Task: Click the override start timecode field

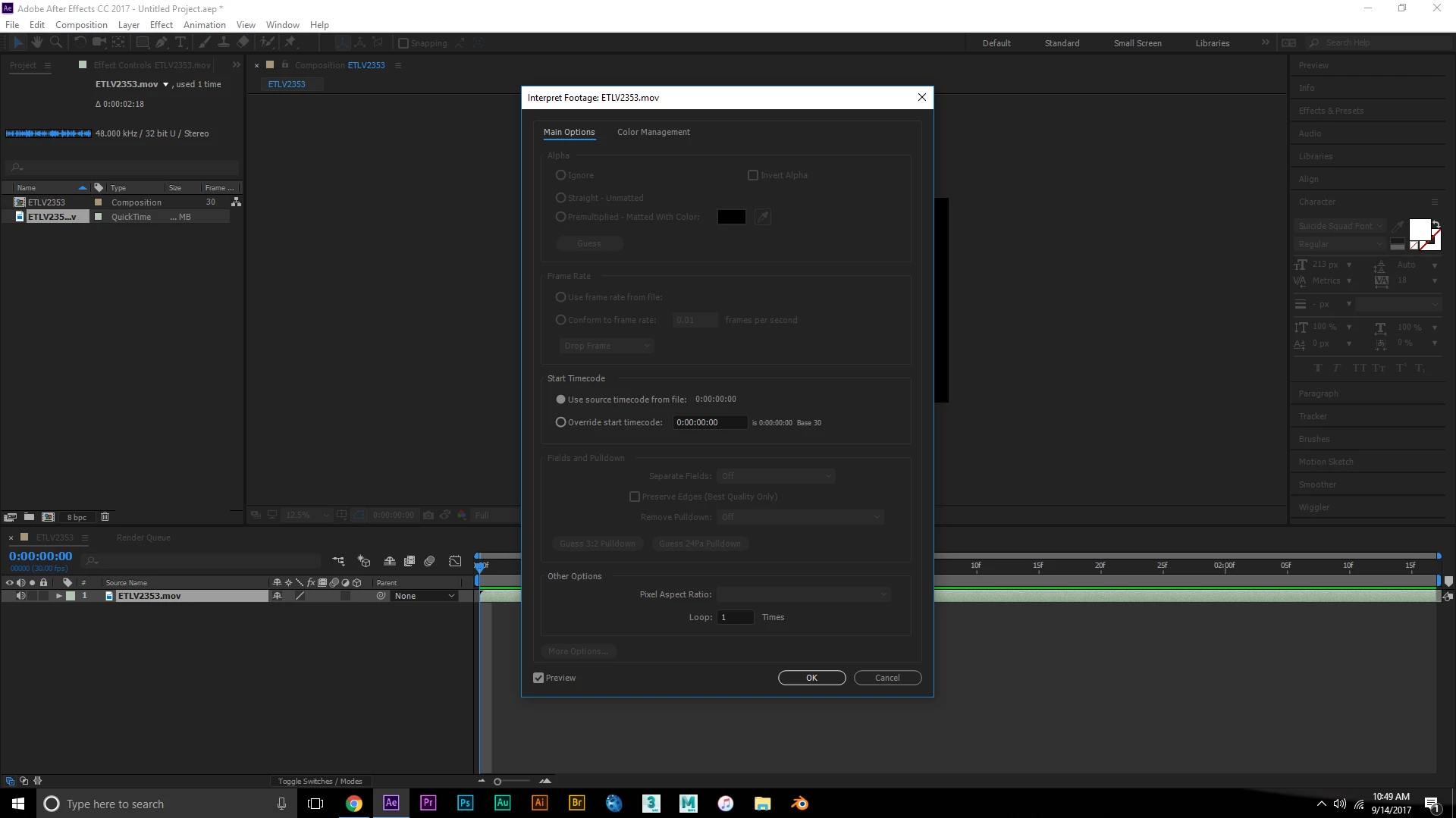Action: [x=710, y=422]
